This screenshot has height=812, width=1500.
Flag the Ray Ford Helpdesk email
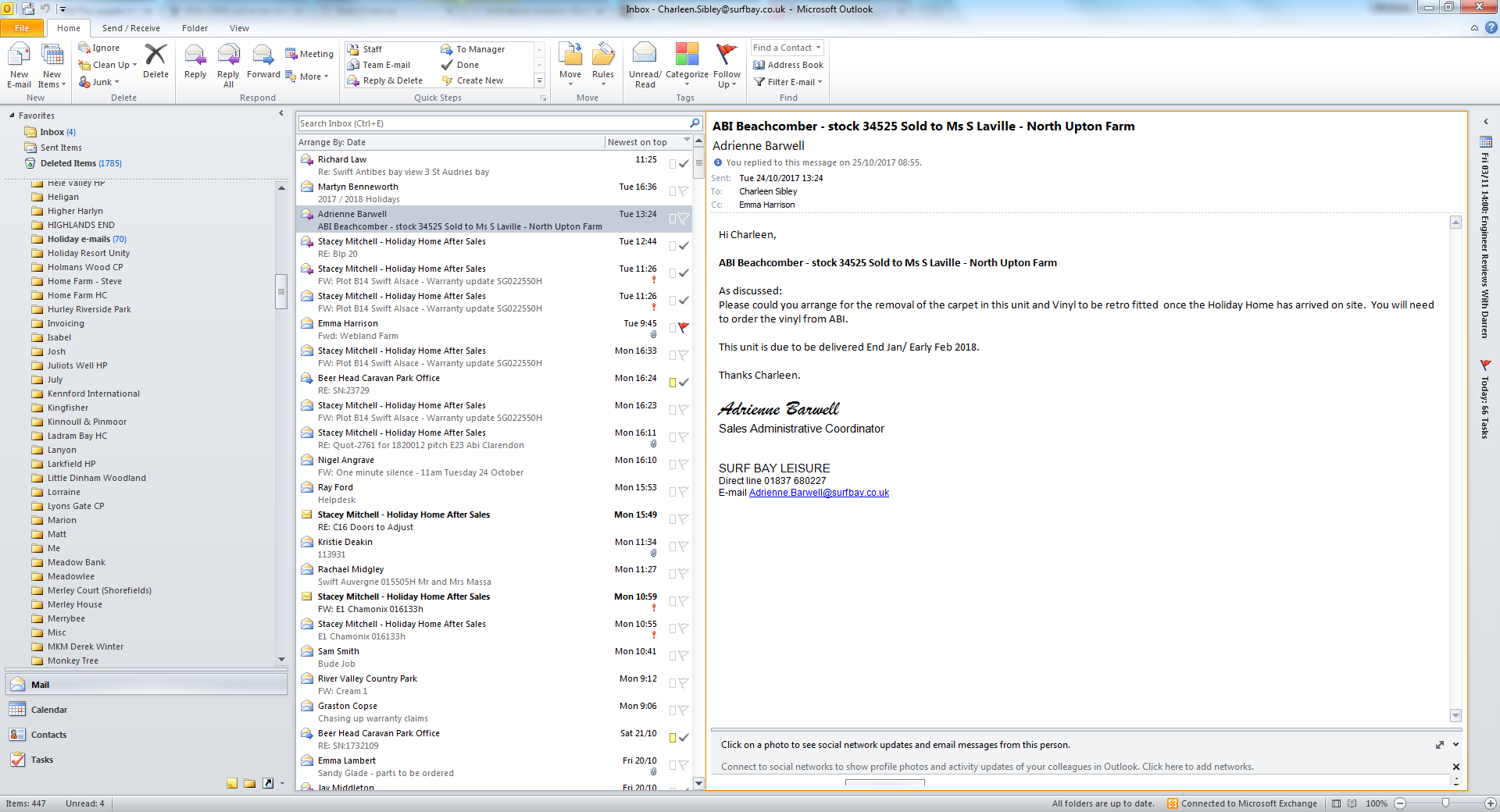[684, 492]
